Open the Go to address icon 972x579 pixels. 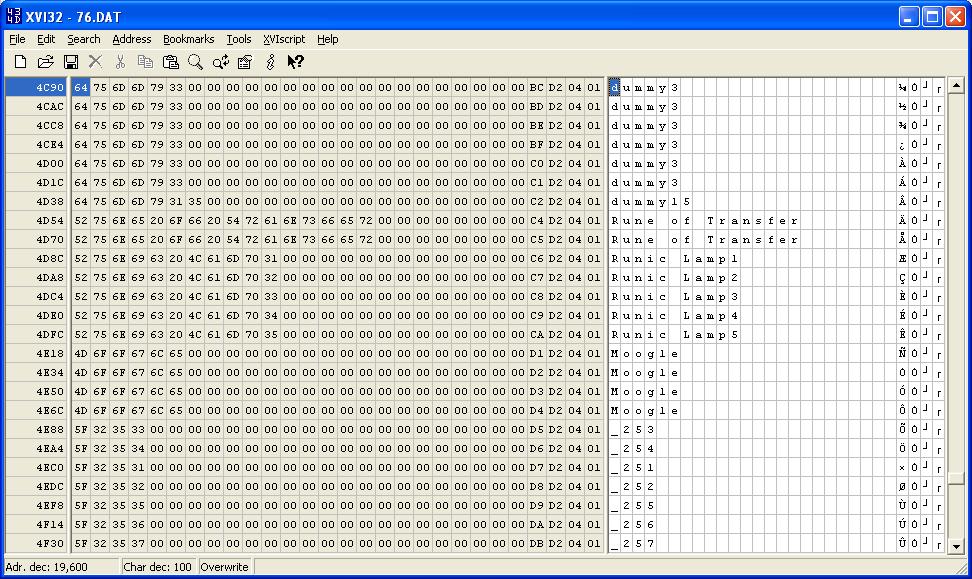pyautogui.click(x=245, y=61)
